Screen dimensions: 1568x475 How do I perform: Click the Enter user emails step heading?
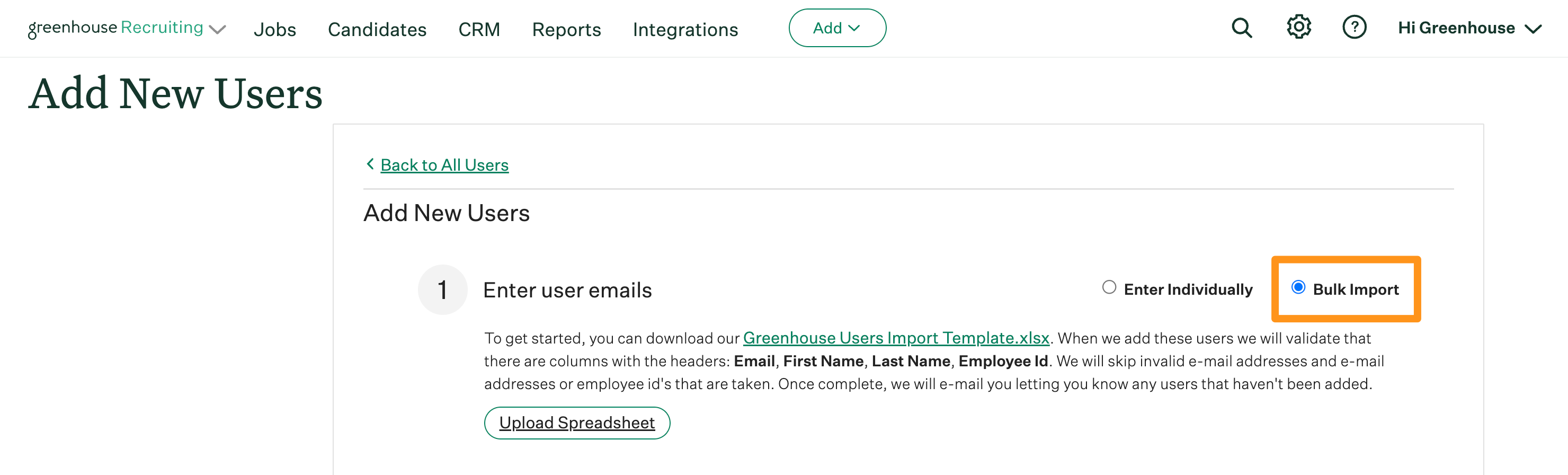(567, 290)
